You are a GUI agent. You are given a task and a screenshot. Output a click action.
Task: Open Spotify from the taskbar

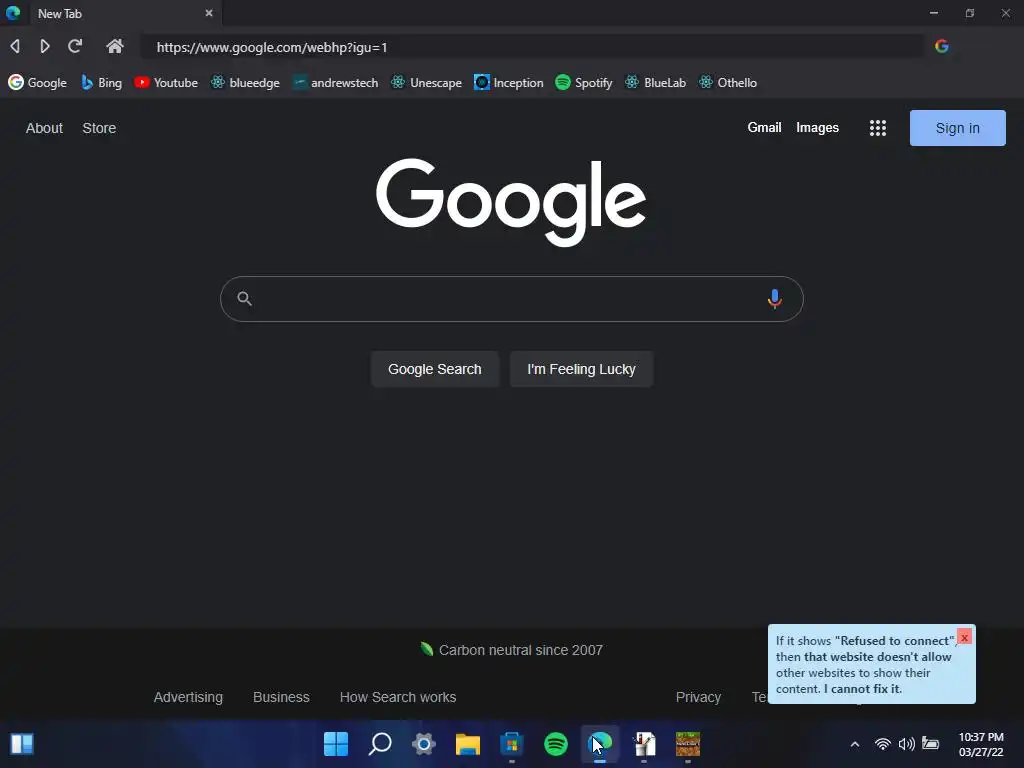coord(556,744)
